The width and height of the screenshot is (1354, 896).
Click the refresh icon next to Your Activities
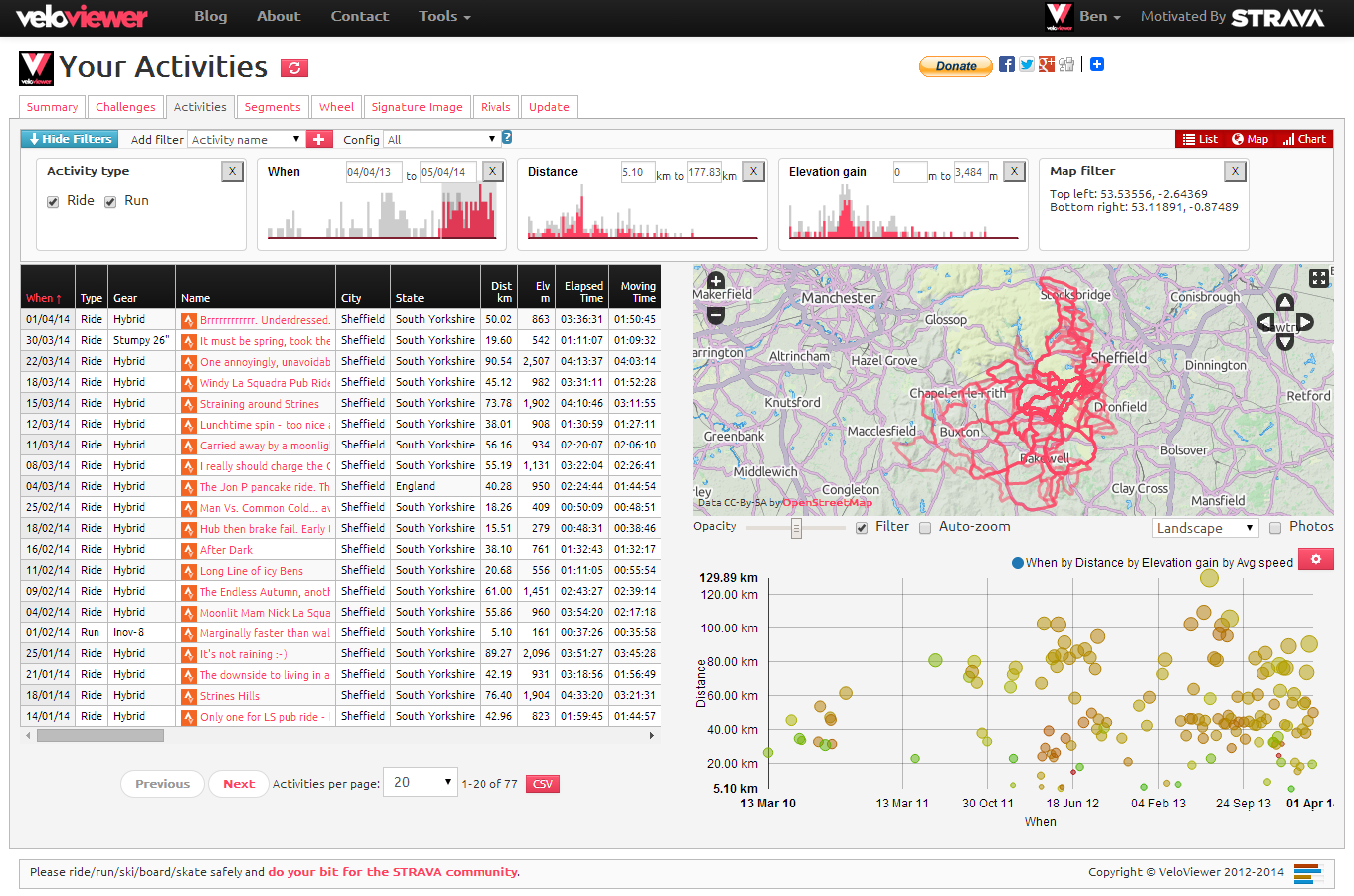292,66
